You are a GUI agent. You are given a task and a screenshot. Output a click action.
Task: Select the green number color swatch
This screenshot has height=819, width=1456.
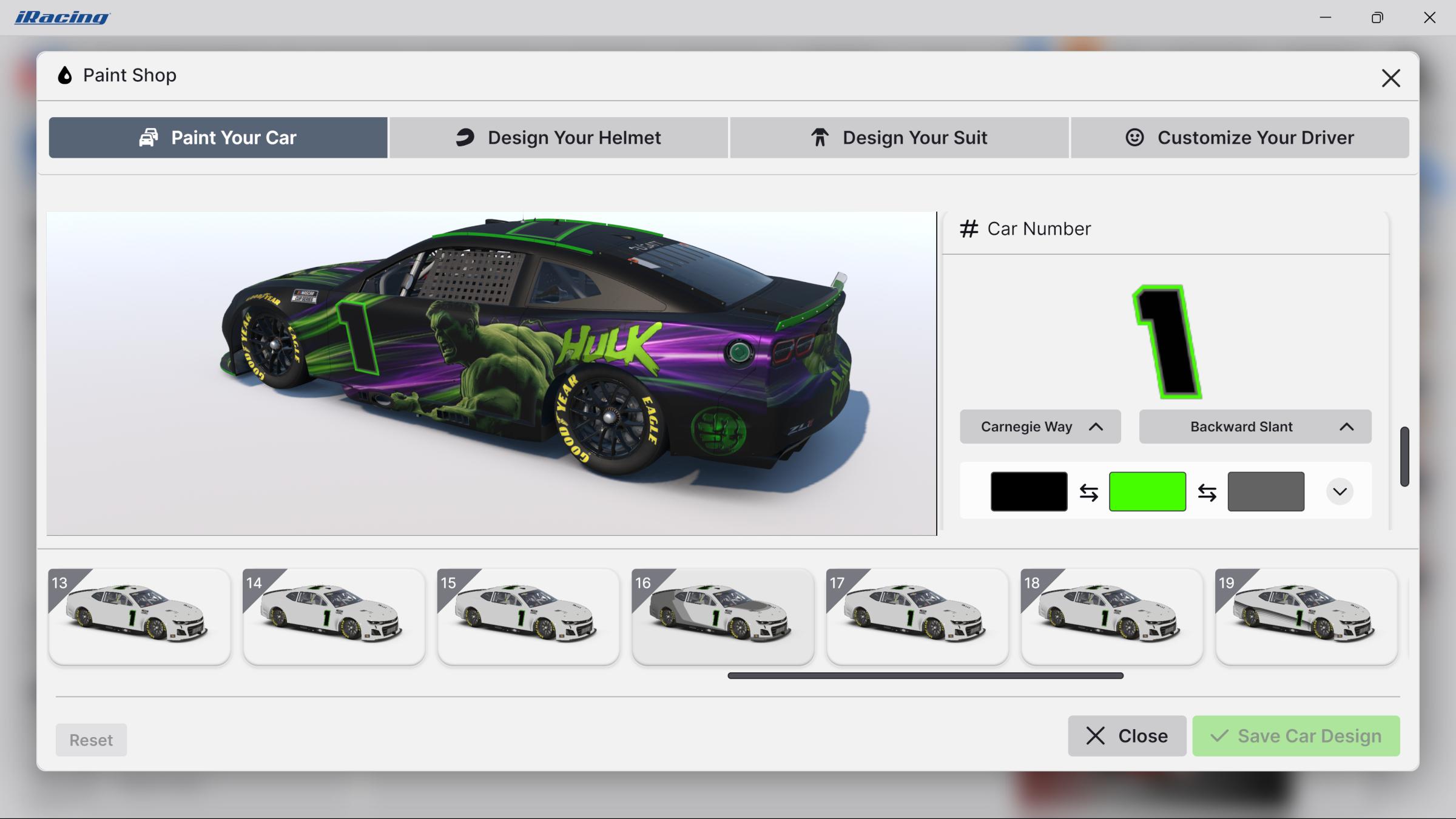coord(1147,491)
